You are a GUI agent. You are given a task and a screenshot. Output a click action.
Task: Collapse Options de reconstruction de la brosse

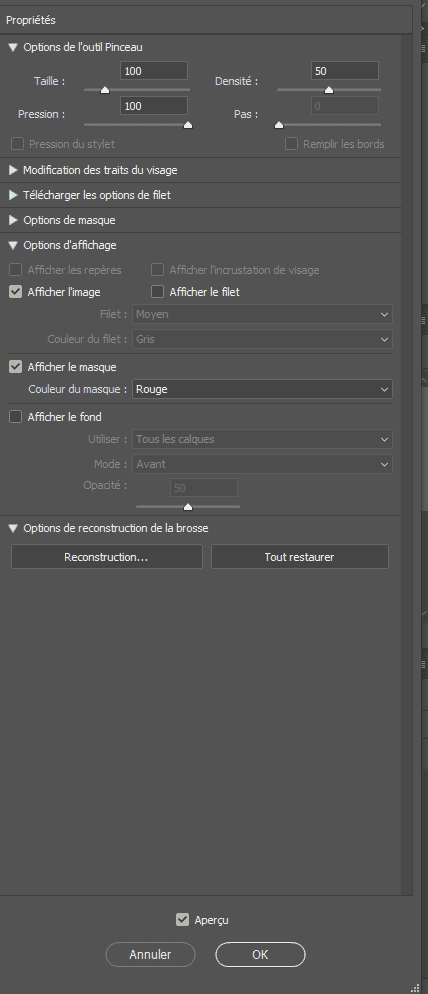coord(13,528)
